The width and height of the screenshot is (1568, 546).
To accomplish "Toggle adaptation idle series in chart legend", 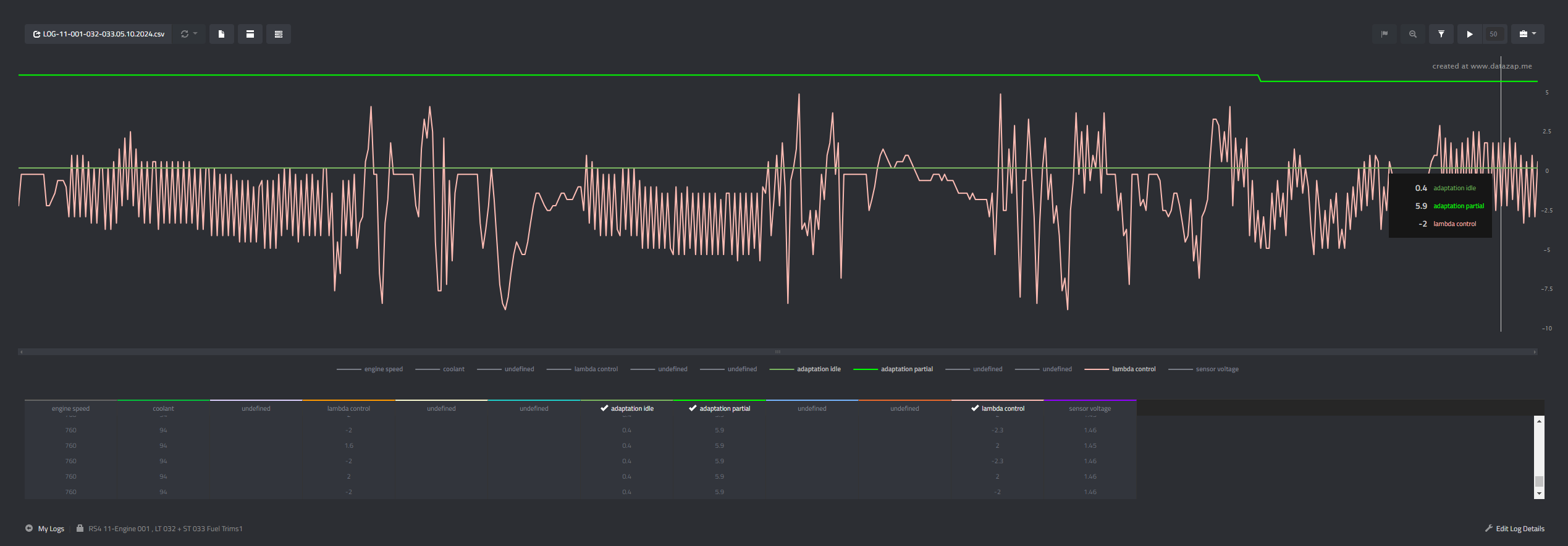I will pos(805,369).
